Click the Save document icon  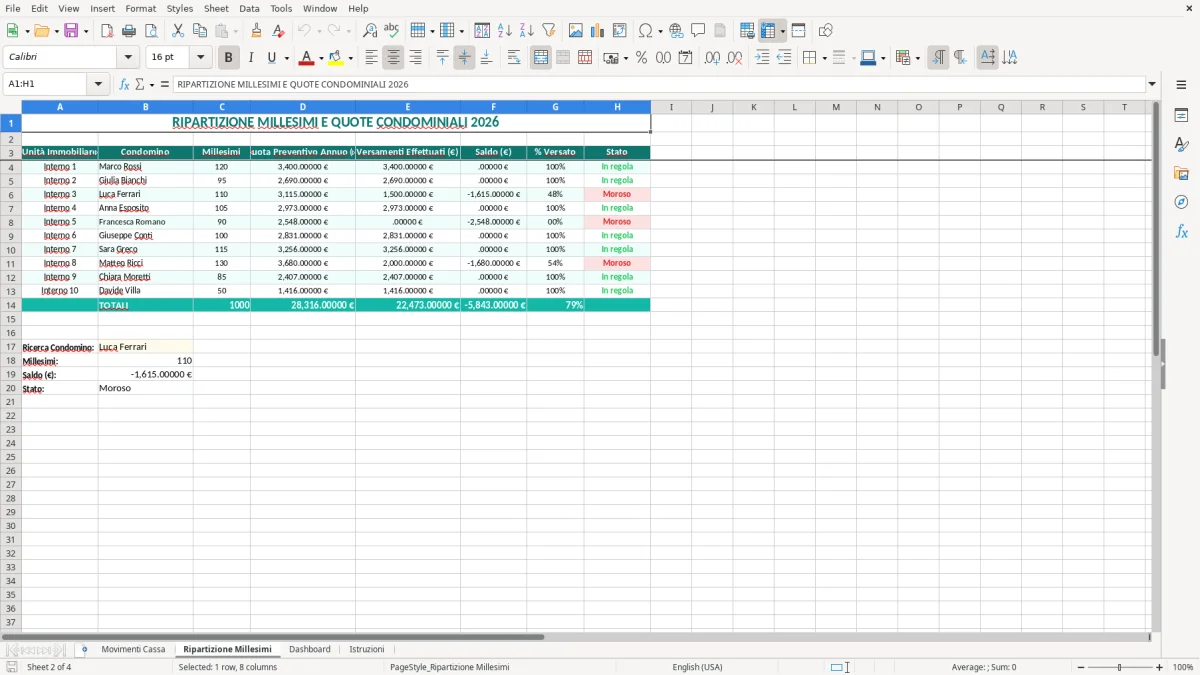coord(71,31)
